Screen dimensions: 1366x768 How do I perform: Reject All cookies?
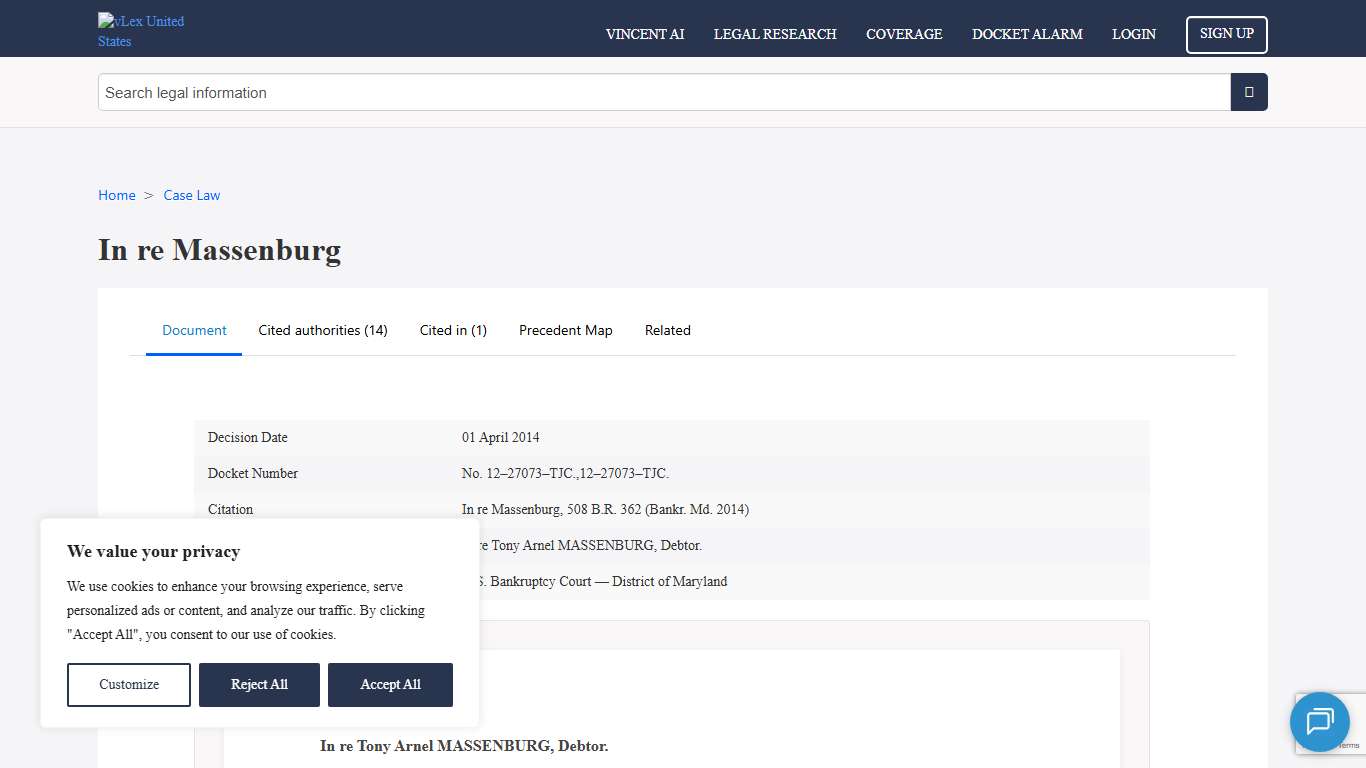pyautogui.click(x=259, y=684)
